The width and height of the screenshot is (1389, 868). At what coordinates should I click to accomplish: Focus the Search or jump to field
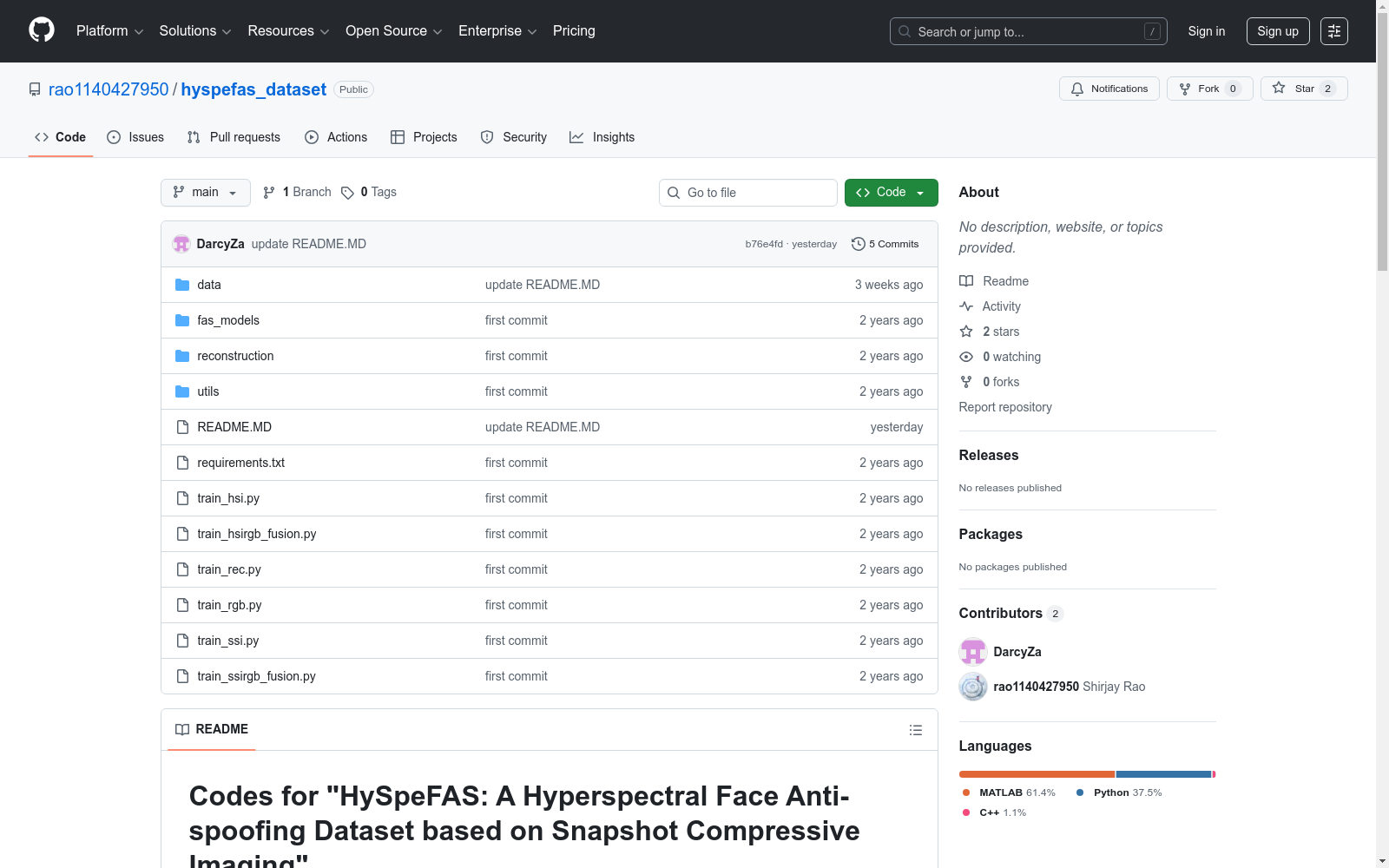(x=1029, y=31)
